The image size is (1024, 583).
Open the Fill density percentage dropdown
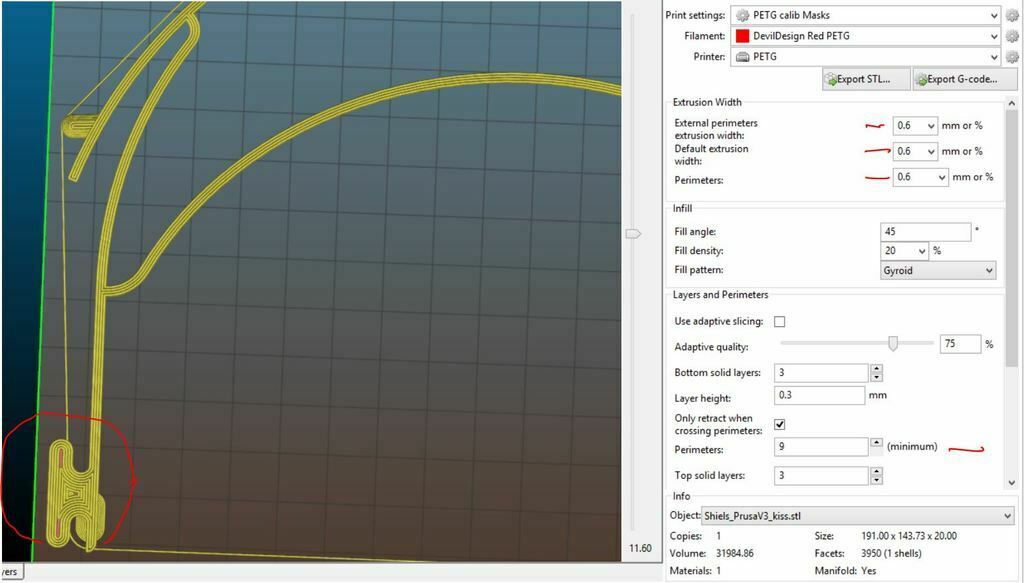pos(904,250)
